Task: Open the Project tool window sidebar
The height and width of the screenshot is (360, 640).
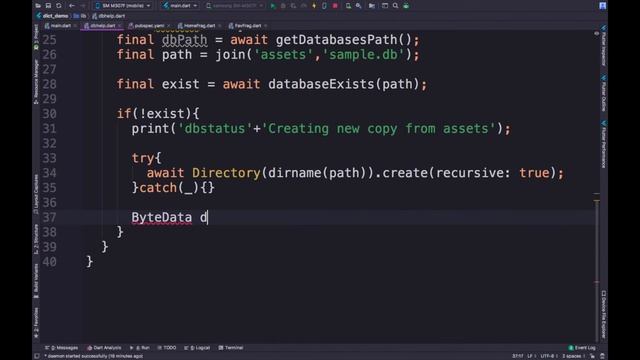Action: pos(36,38)
